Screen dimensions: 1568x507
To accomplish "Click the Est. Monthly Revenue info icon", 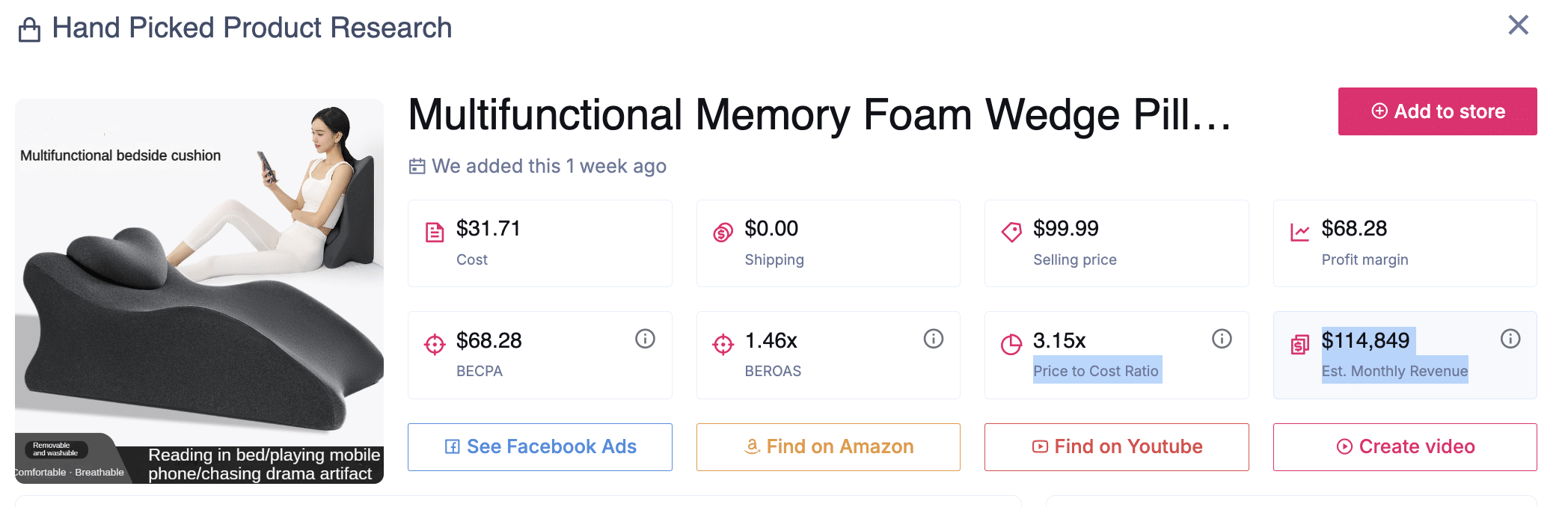I will click(x=1510, y=339).
